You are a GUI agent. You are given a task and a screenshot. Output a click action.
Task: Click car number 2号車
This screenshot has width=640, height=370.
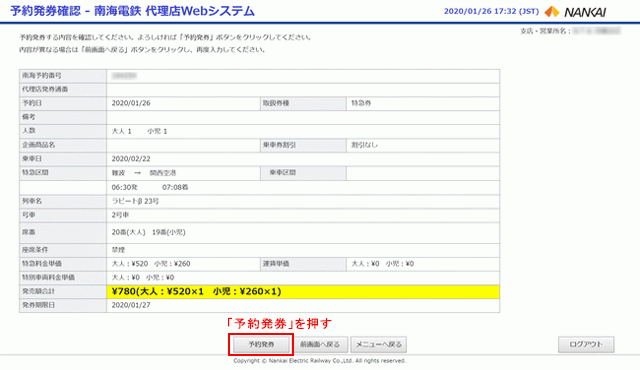click(x=120, y=215)
